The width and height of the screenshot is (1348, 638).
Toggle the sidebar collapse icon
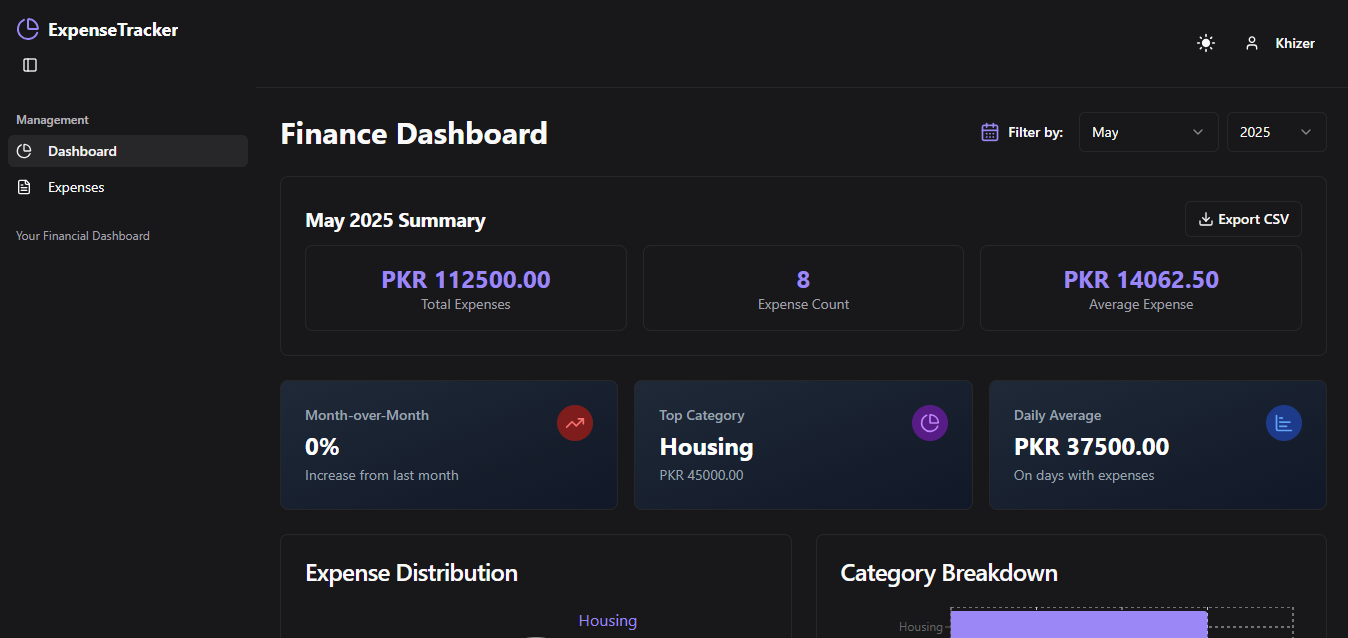[30, 65]
